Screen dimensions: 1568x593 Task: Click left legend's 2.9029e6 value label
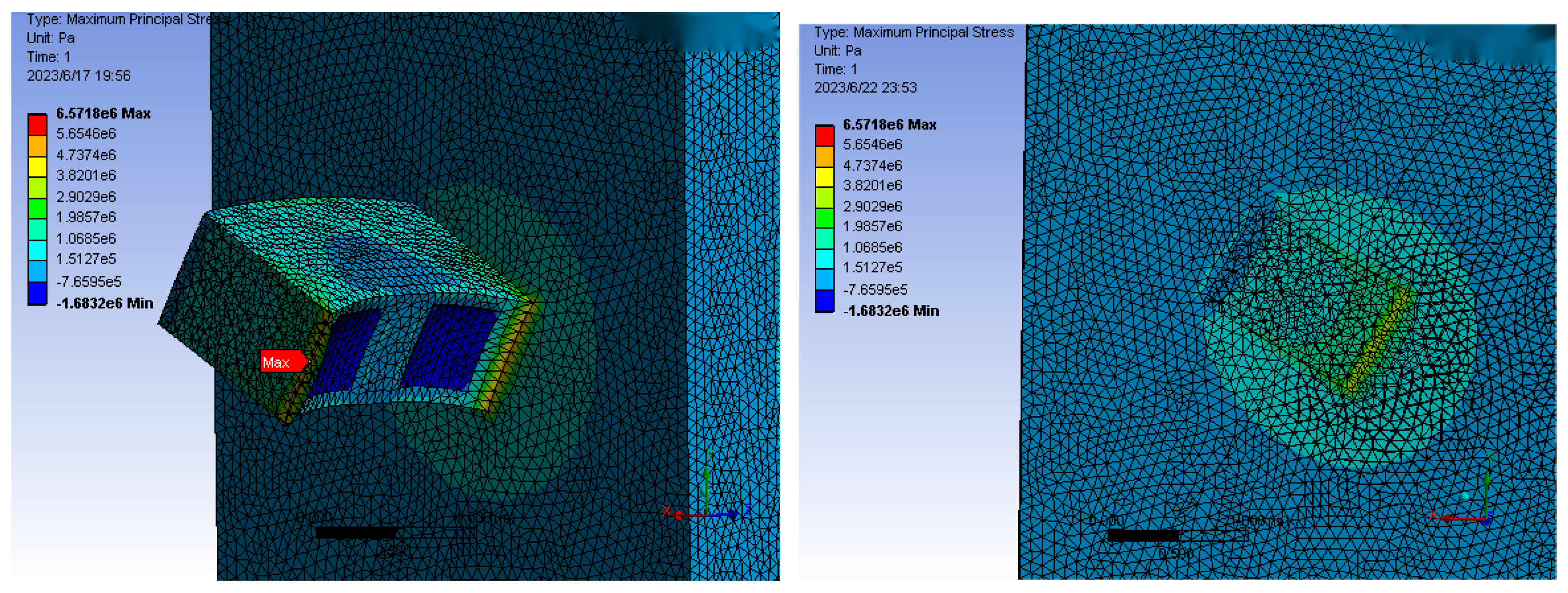86,197
